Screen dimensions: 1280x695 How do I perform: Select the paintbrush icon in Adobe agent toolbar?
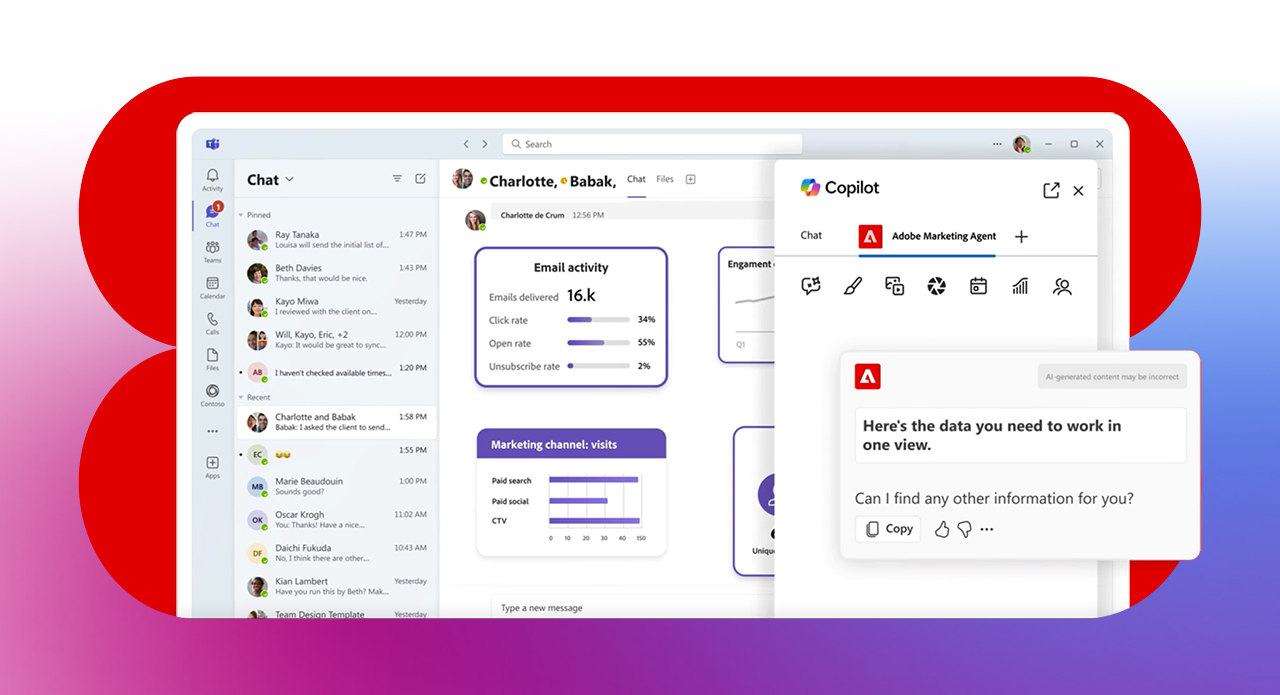[x=853, y=287]
